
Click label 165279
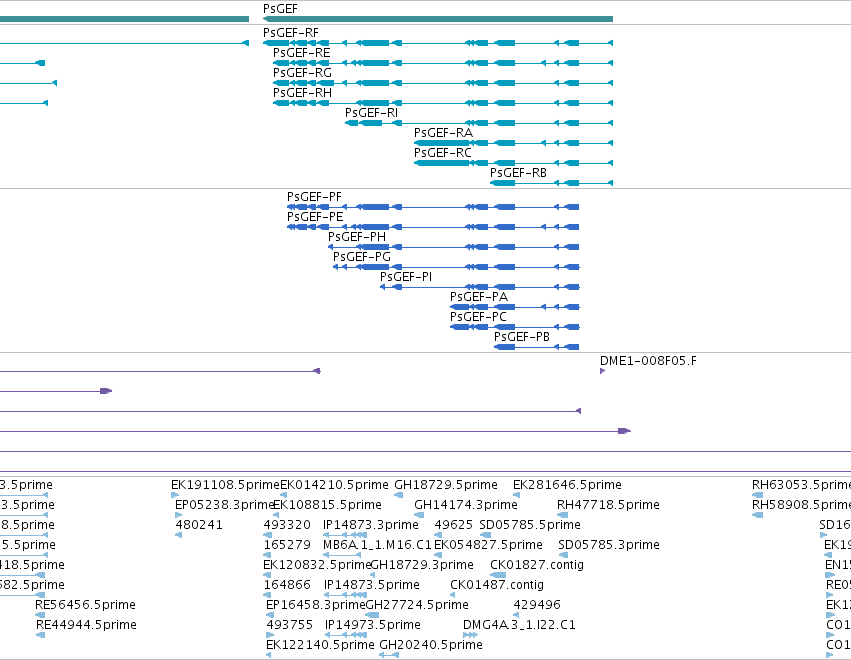coord(287,545)
